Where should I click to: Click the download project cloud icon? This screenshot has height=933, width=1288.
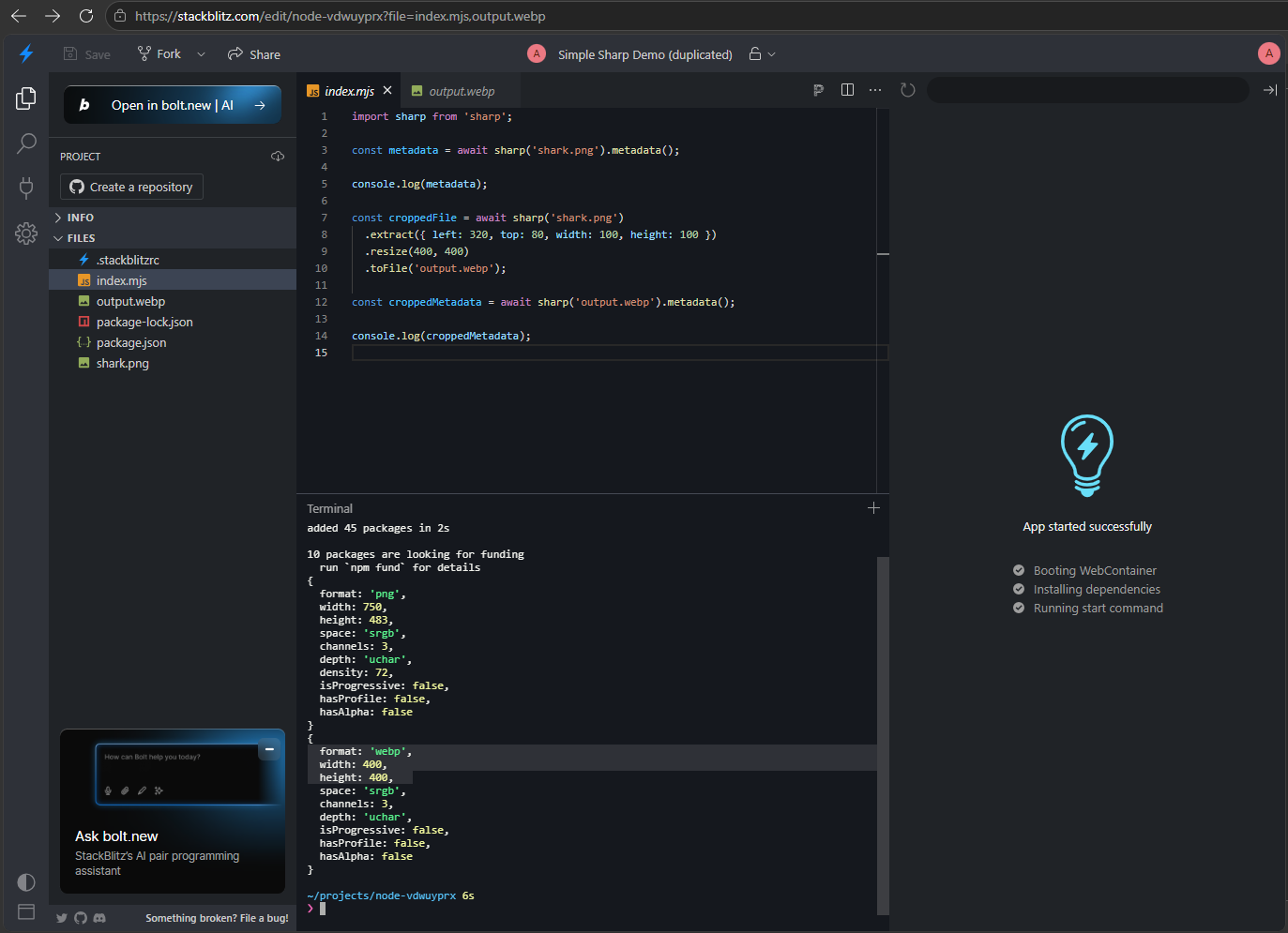[x=278, y=157]
